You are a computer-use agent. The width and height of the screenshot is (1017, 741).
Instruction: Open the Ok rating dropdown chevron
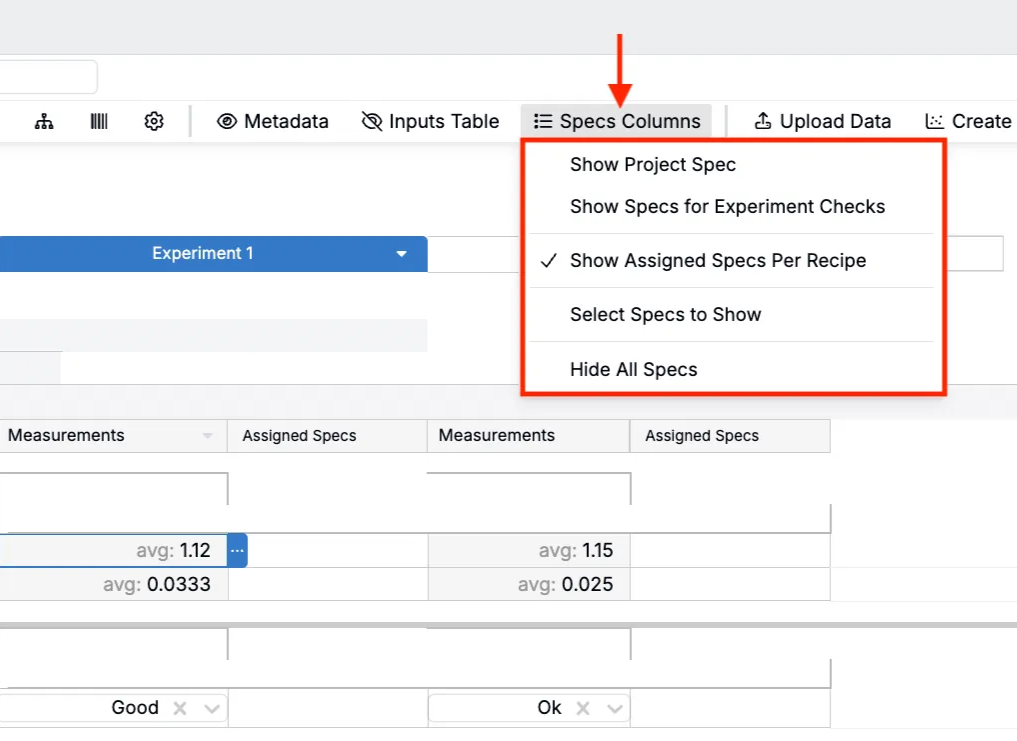click(612, 708)
